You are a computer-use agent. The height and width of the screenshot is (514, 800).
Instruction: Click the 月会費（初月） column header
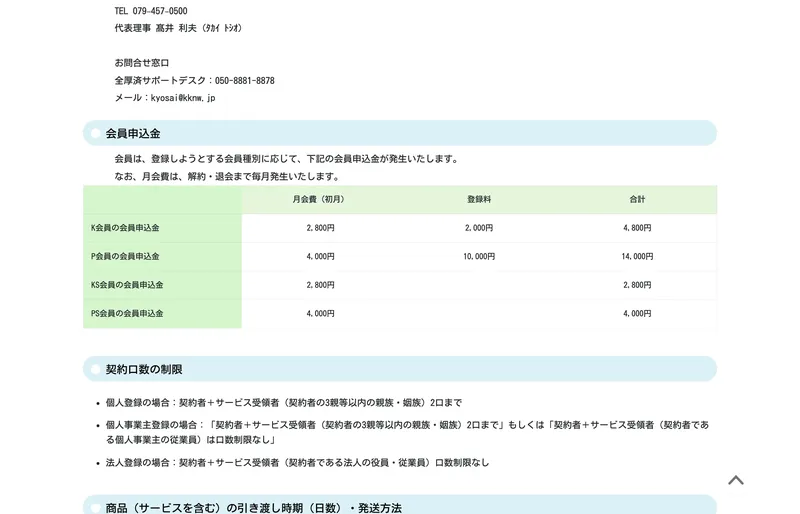[320, 200]
